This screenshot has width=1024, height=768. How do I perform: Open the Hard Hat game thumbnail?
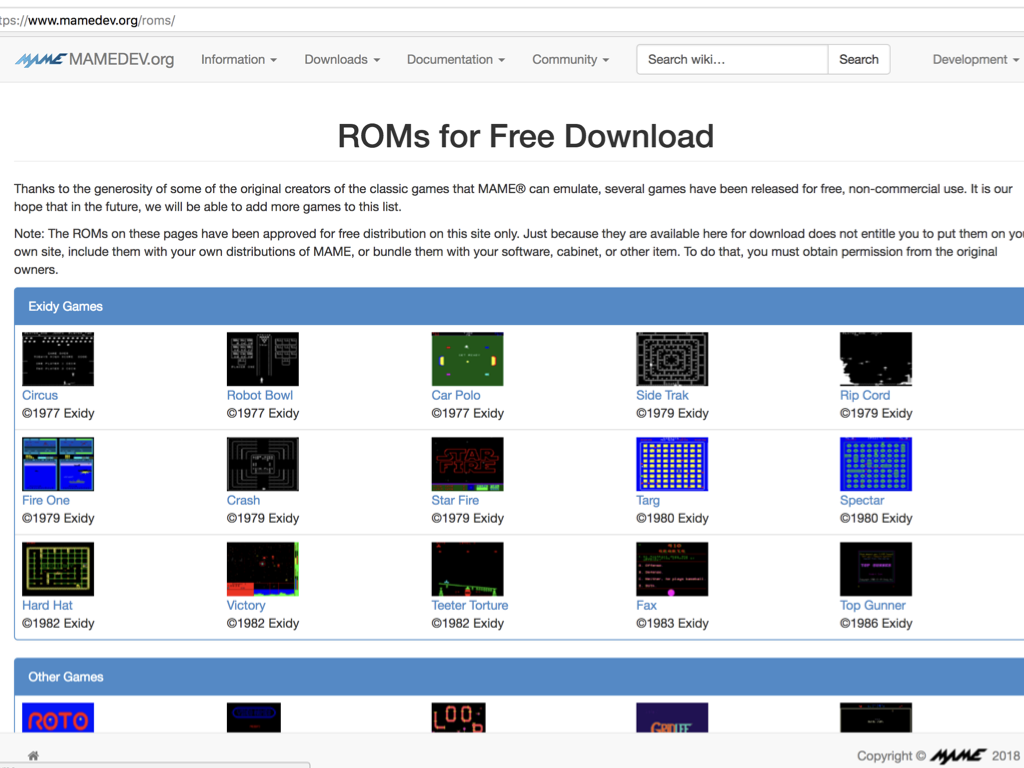coord(58,569)
